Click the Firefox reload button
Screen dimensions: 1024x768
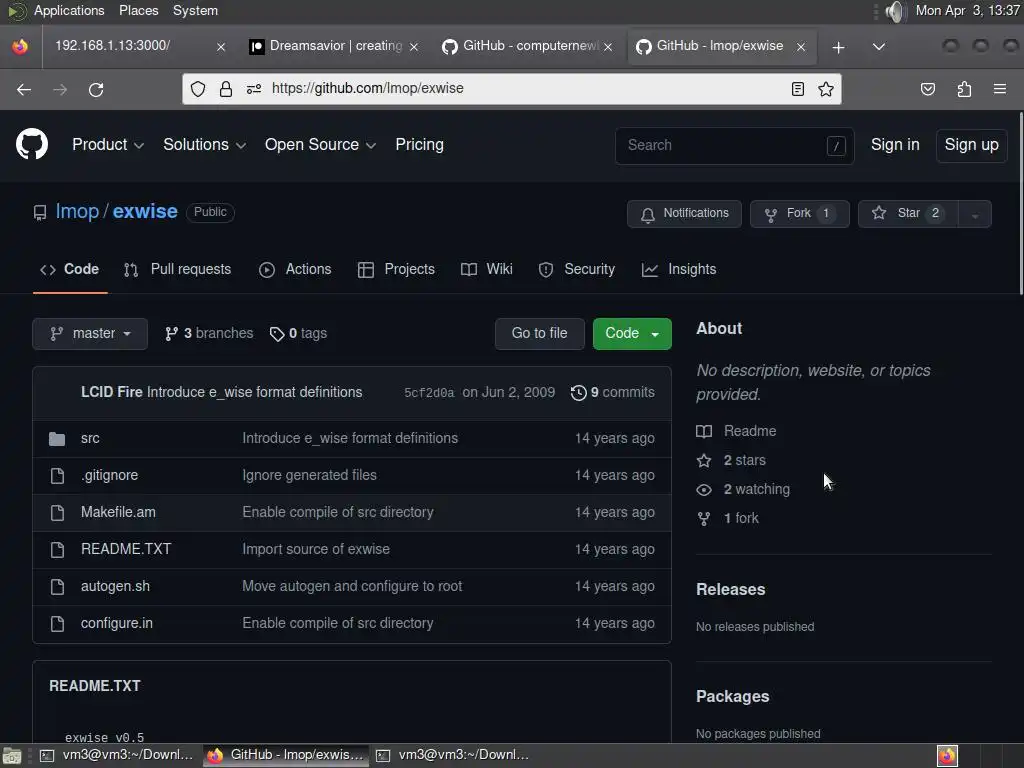tap(96, 89)
